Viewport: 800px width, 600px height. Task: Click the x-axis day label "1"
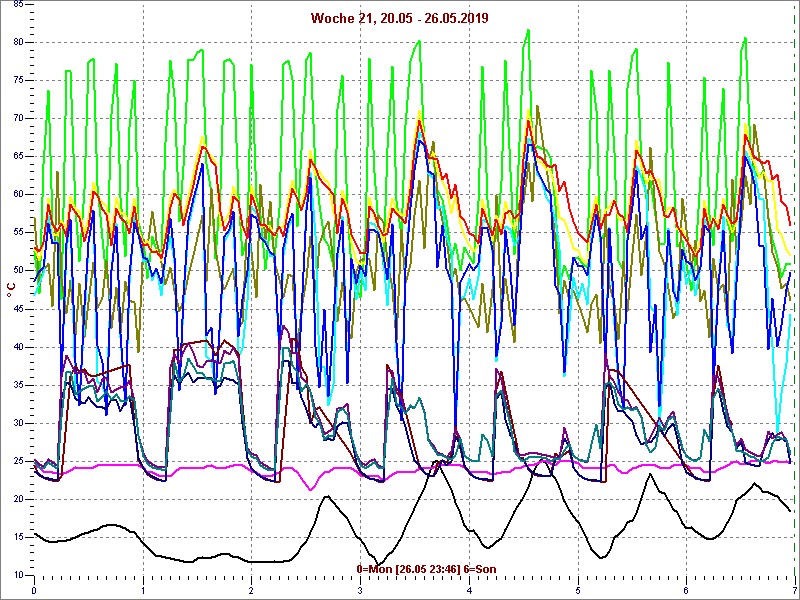point(143,591)
